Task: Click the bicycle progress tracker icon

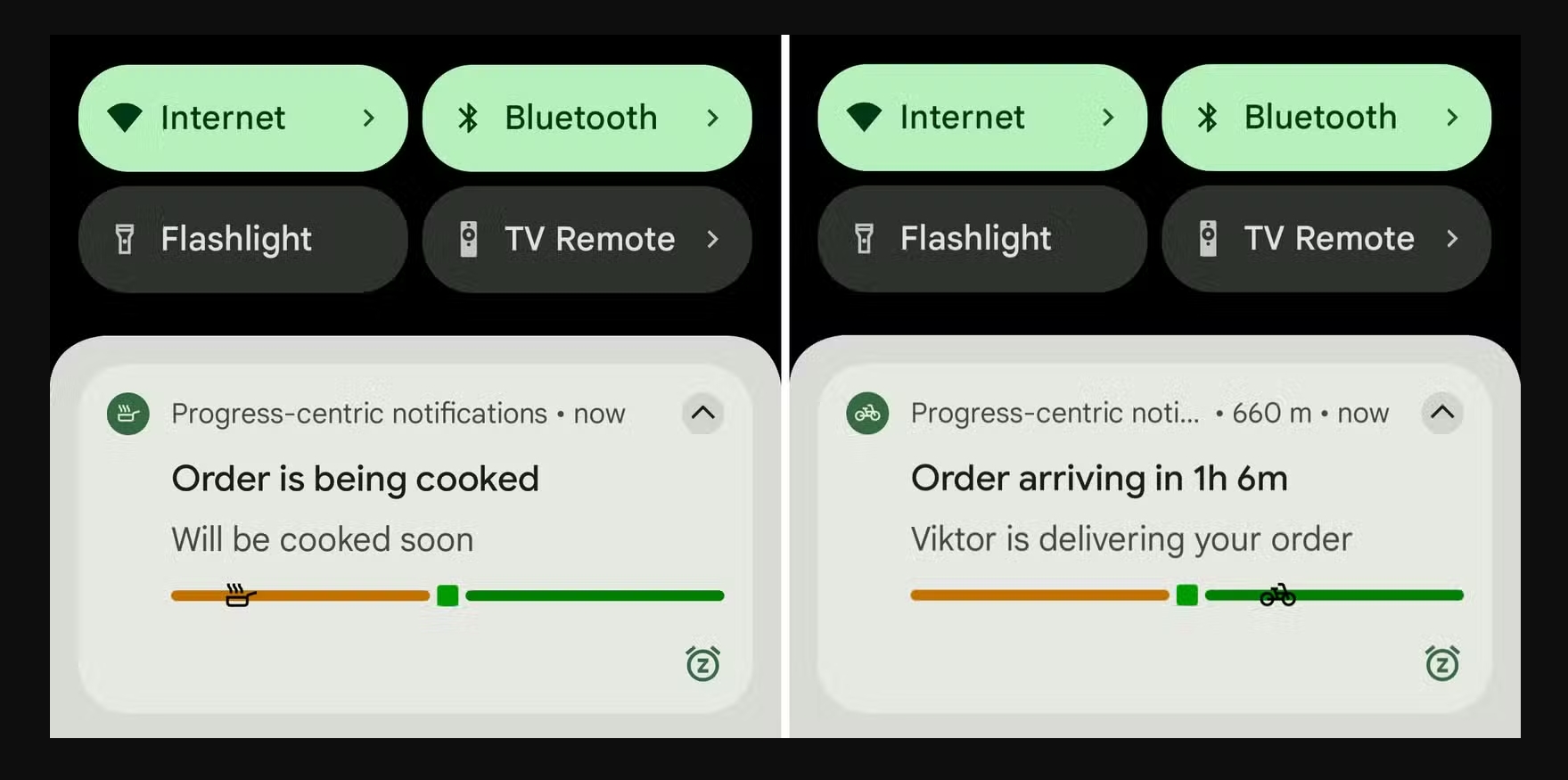Action: click(x=1277, y=595)
